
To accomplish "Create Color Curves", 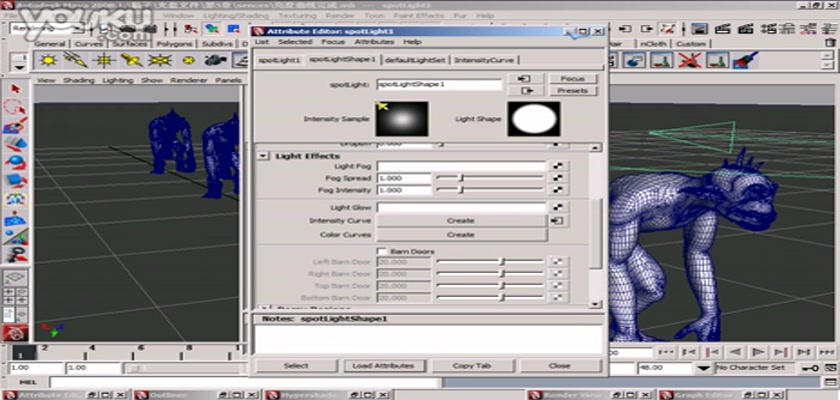I will tap(461, 235).
